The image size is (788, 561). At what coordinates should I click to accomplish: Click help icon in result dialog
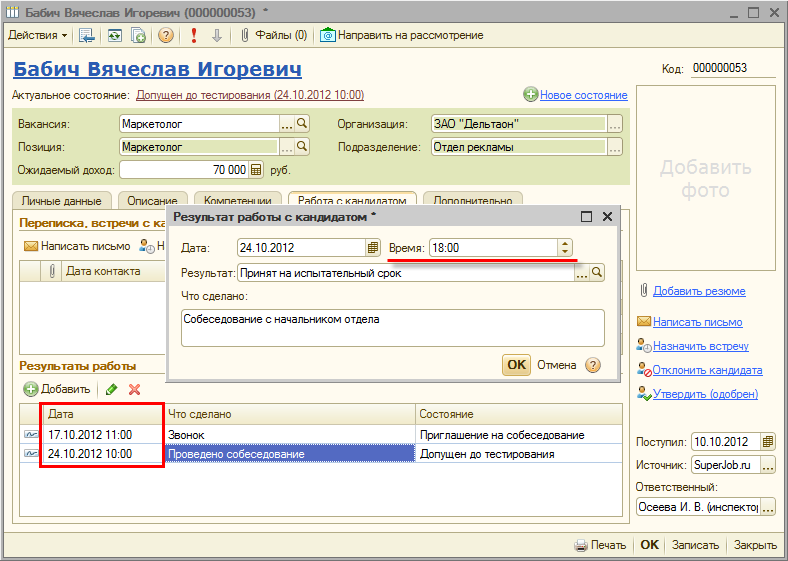[593, 365]
